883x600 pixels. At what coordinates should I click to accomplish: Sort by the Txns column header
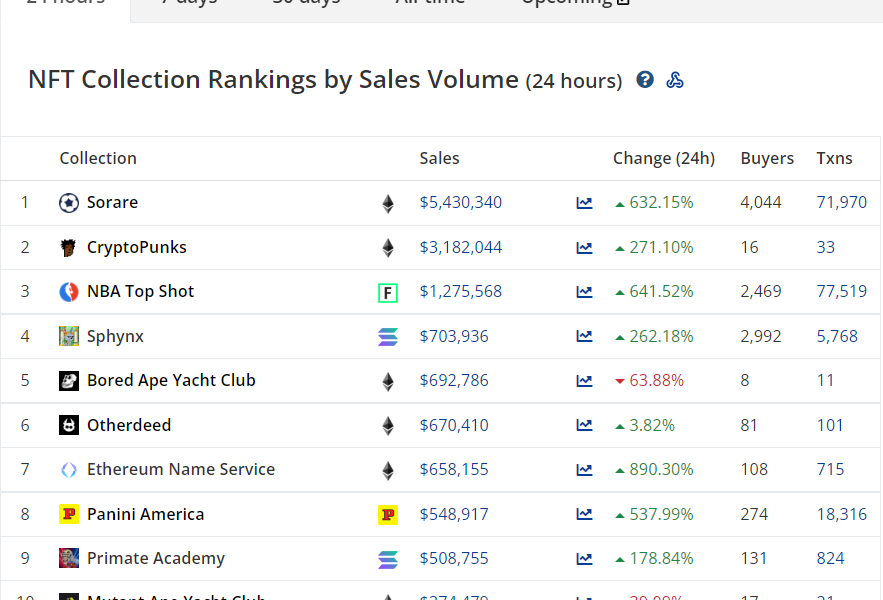835,158
